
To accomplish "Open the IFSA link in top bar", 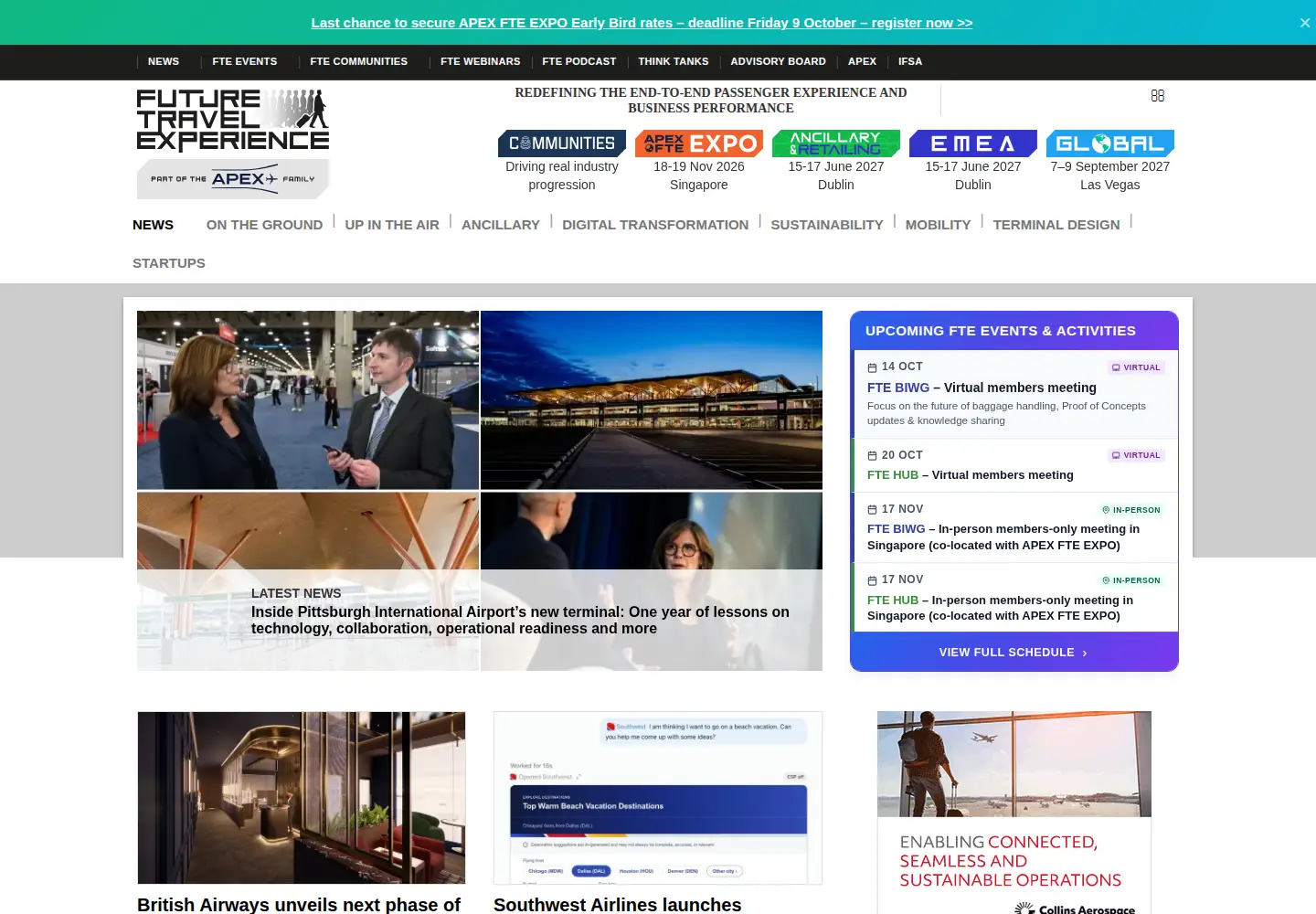I will coord(910,61).
